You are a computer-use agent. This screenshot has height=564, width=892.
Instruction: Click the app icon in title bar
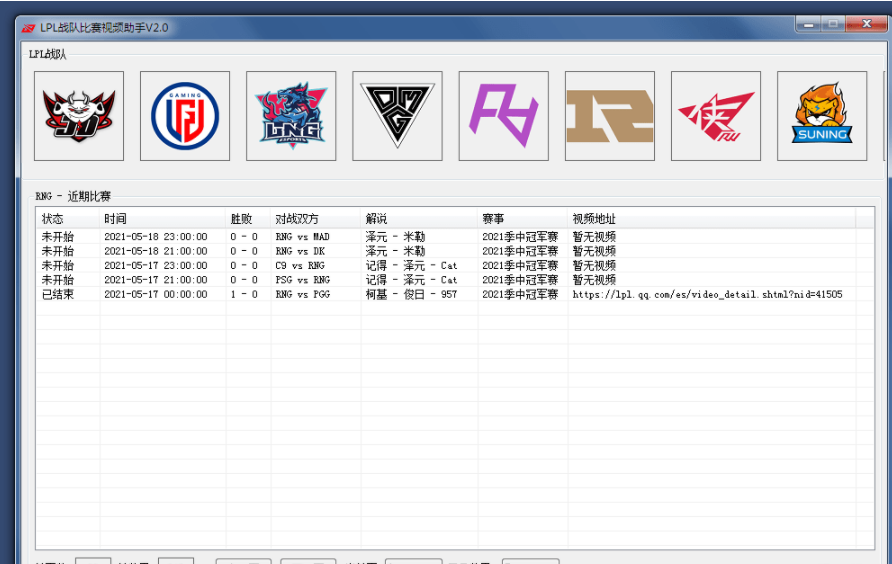coord(28,28)
